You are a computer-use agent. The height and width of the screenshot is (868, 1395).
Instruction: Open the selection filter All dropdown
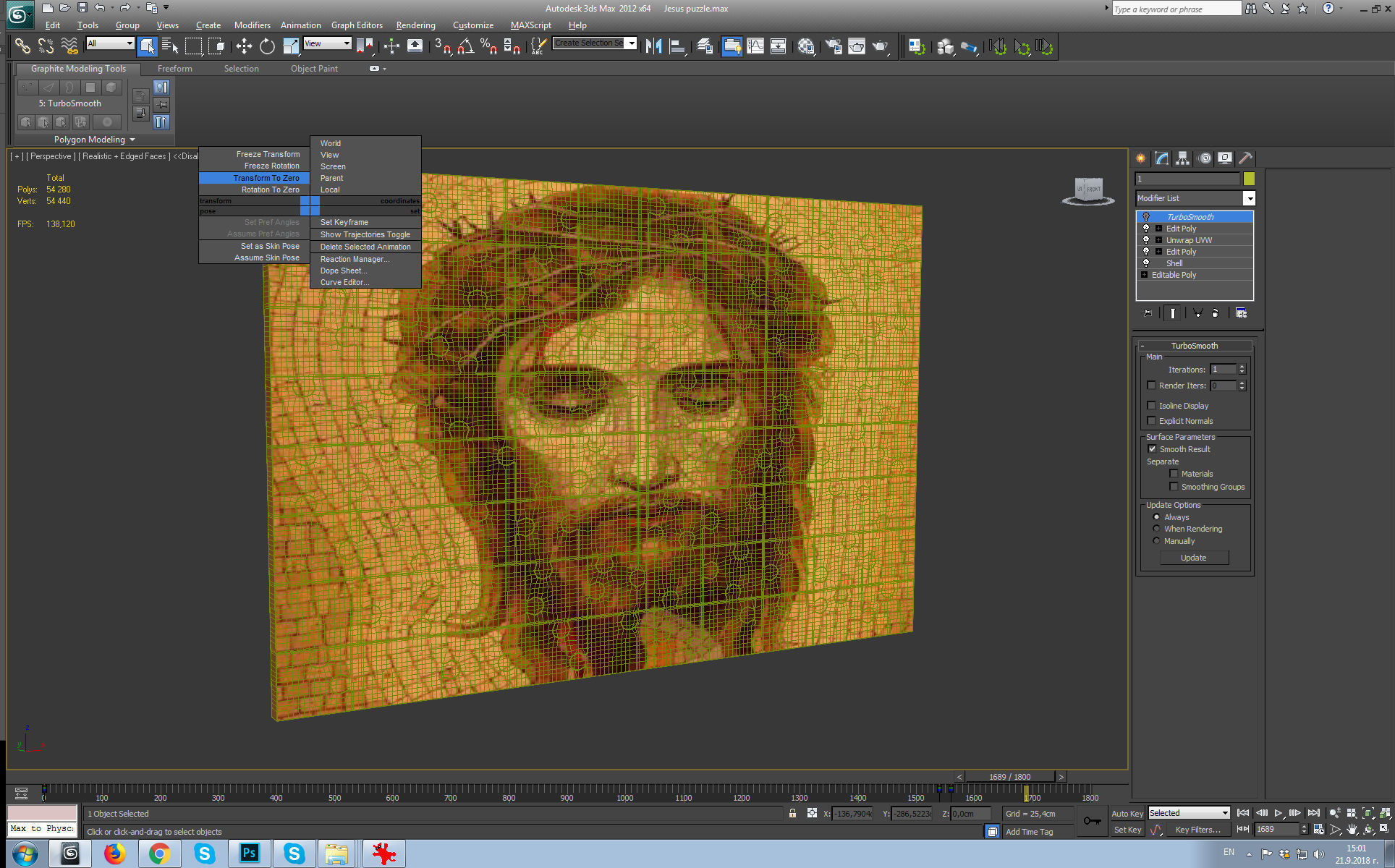point(110,43)
